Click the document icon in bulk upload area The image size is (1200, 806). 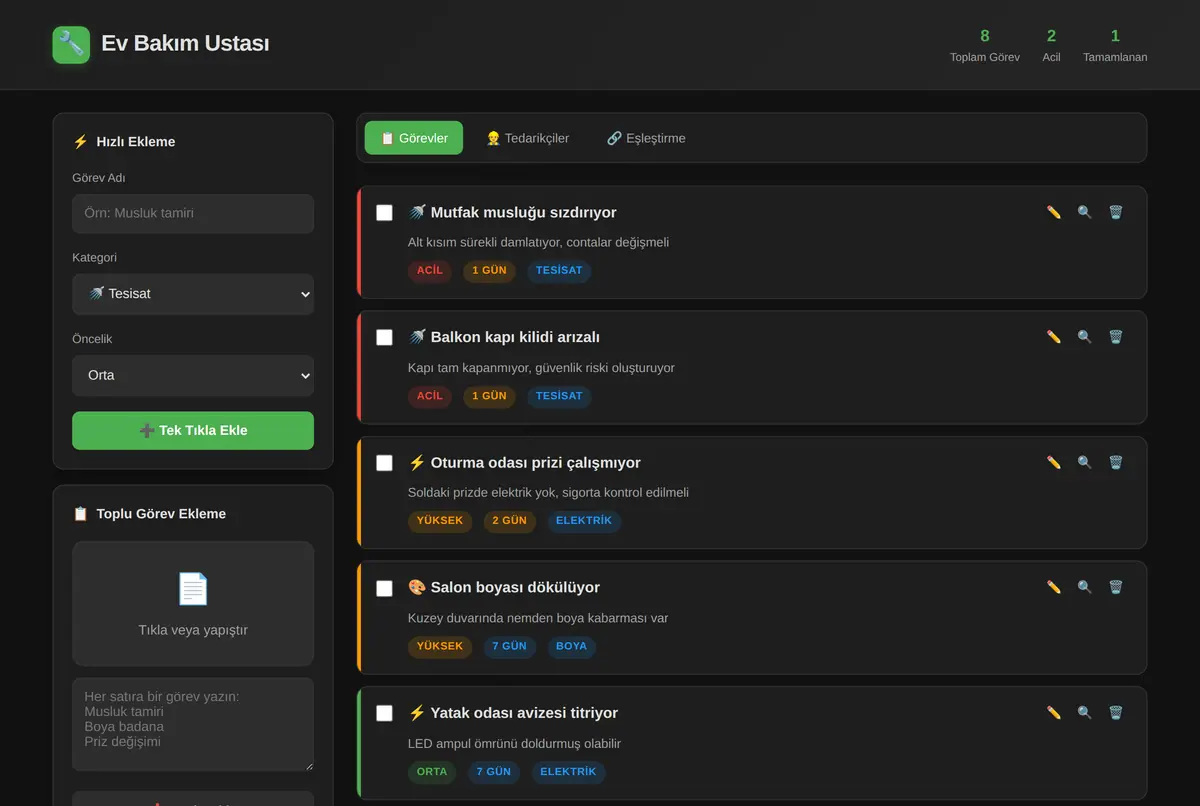[x=193, y=588]
